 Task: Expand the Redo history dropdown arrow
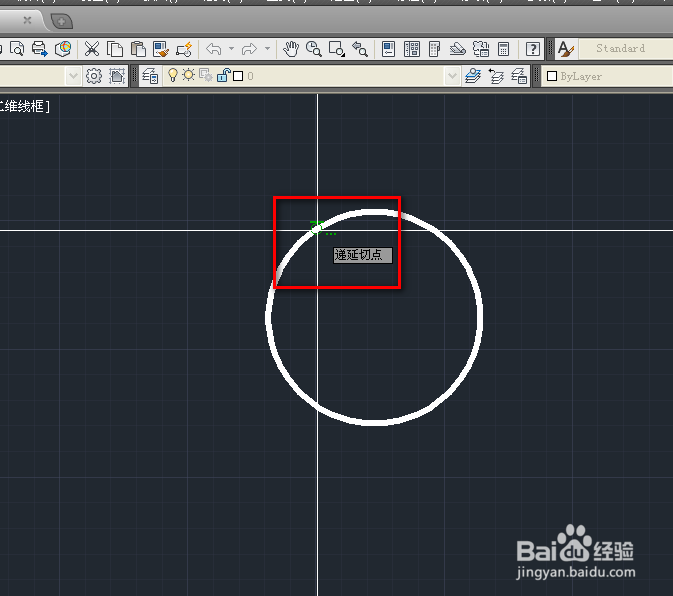tap(267, 48)
